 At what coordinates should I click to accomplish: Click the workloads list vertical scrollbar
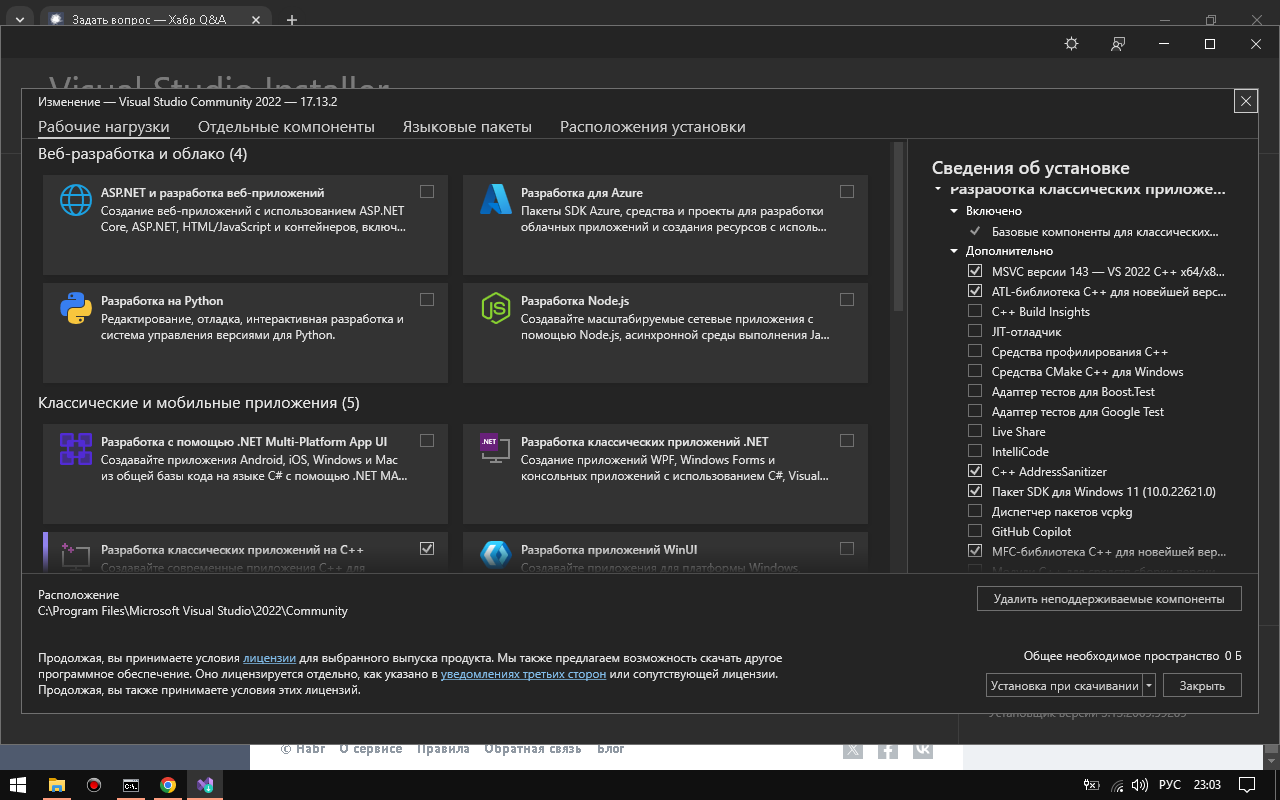click(898, 228)
